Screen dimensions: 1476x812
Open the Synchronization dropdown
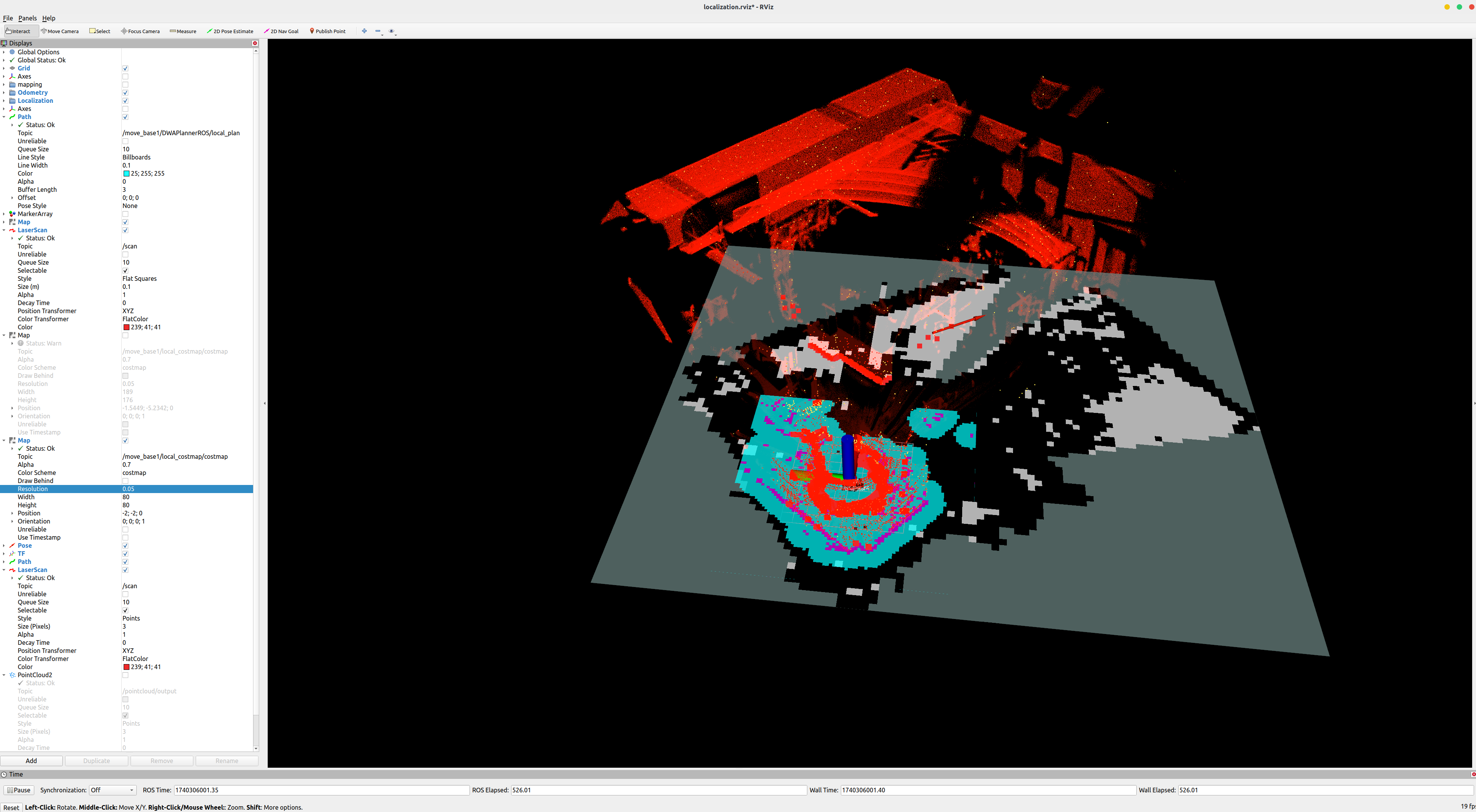pos(112,790)
